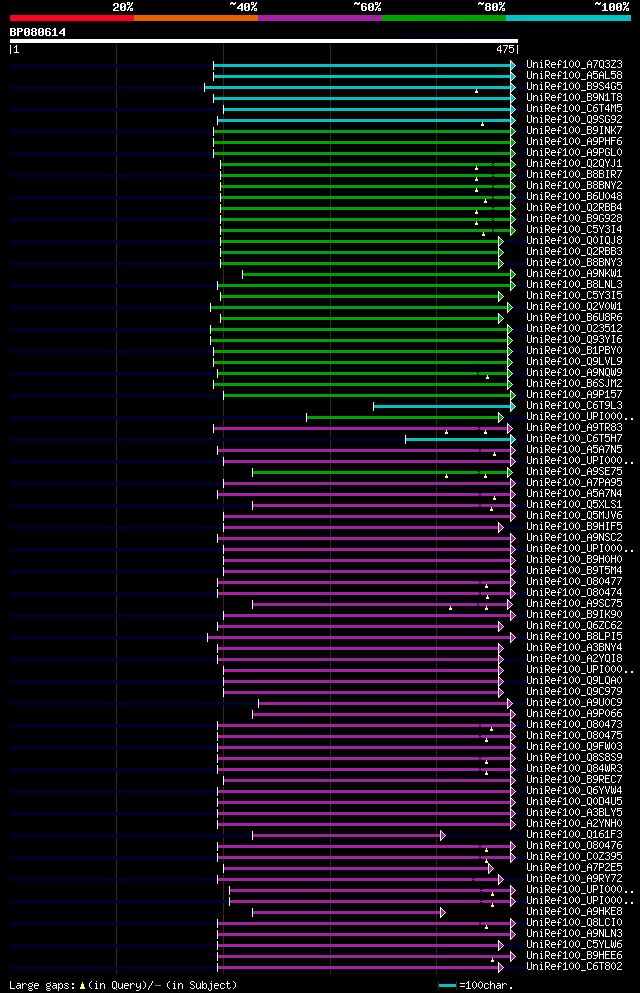Select hit UniRef100_A9NQW9
The width and height of the screenshot is (640, 993).
click(x=574, y=372)
